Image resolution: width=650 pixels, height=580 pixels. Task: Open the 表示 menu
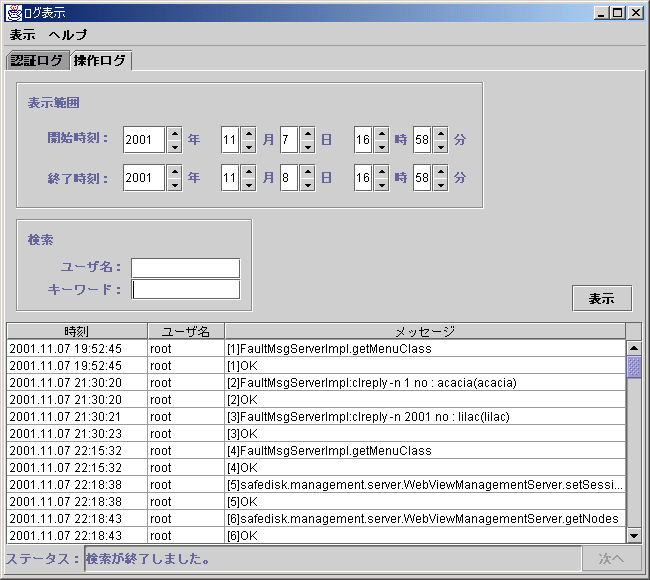pyautogui.click(x=22, y=35)
